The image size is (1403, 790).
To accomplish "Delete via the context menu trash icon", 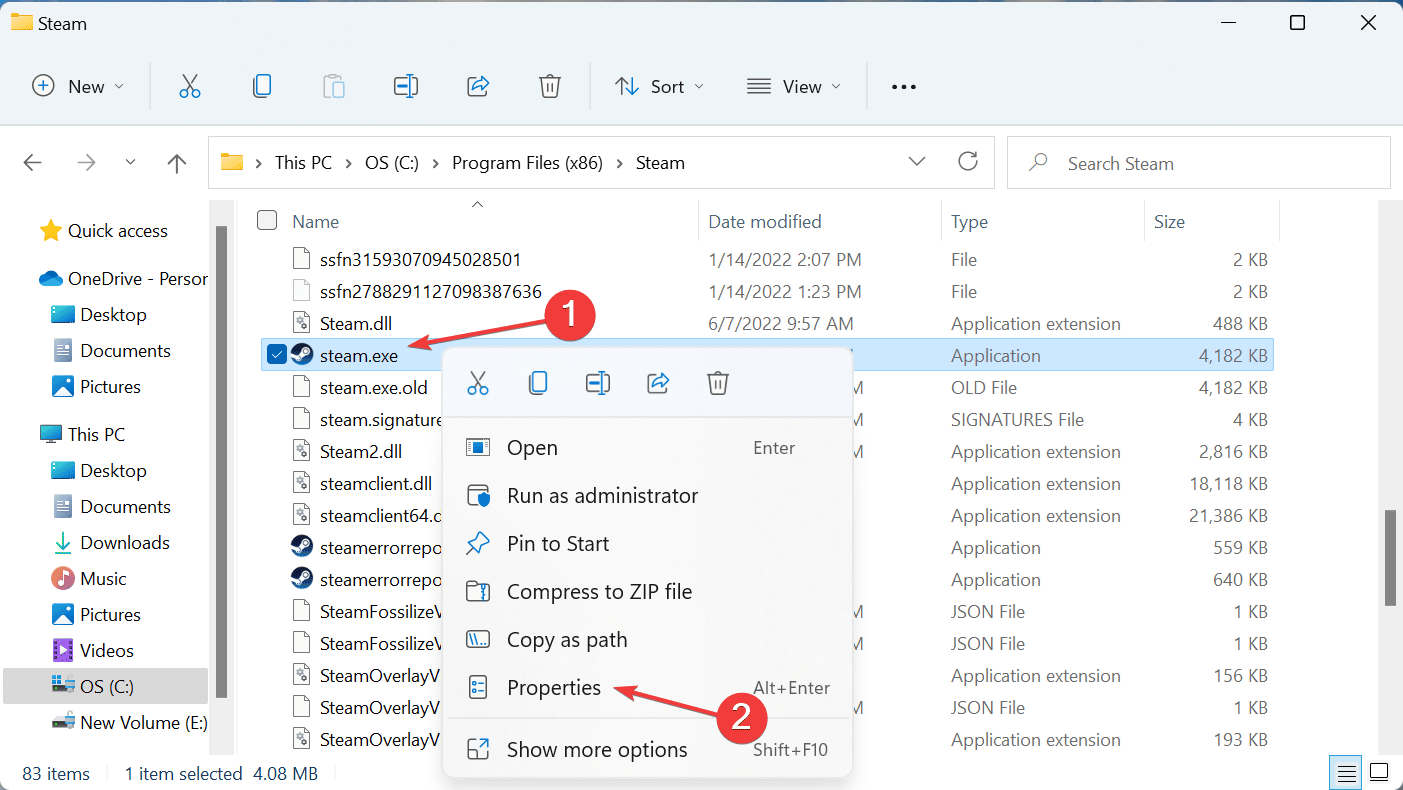I will coord(718,383).
